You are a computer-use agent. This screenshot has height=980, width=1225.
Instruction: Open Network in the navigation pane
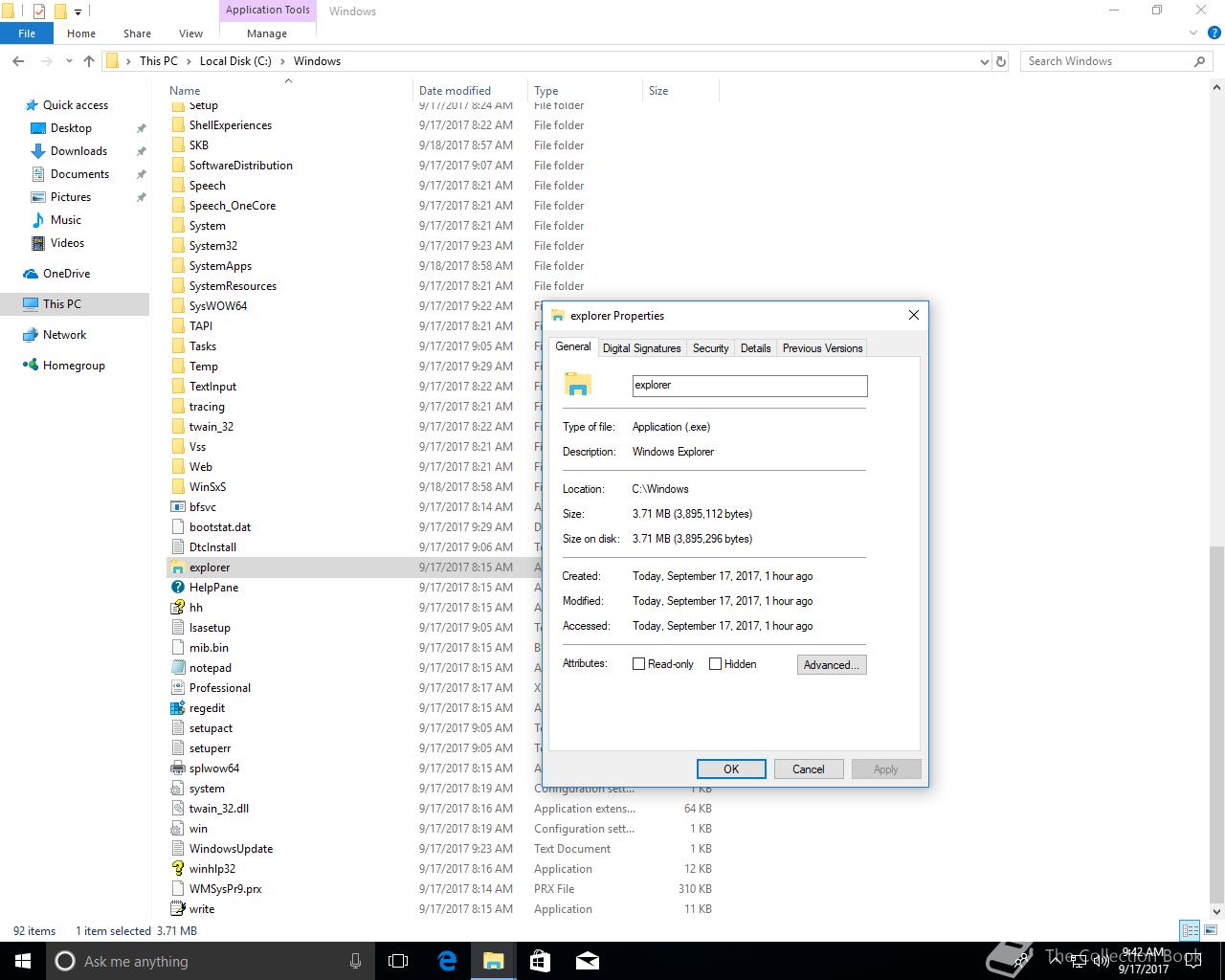pyautogui.click(x=64, y=335)
